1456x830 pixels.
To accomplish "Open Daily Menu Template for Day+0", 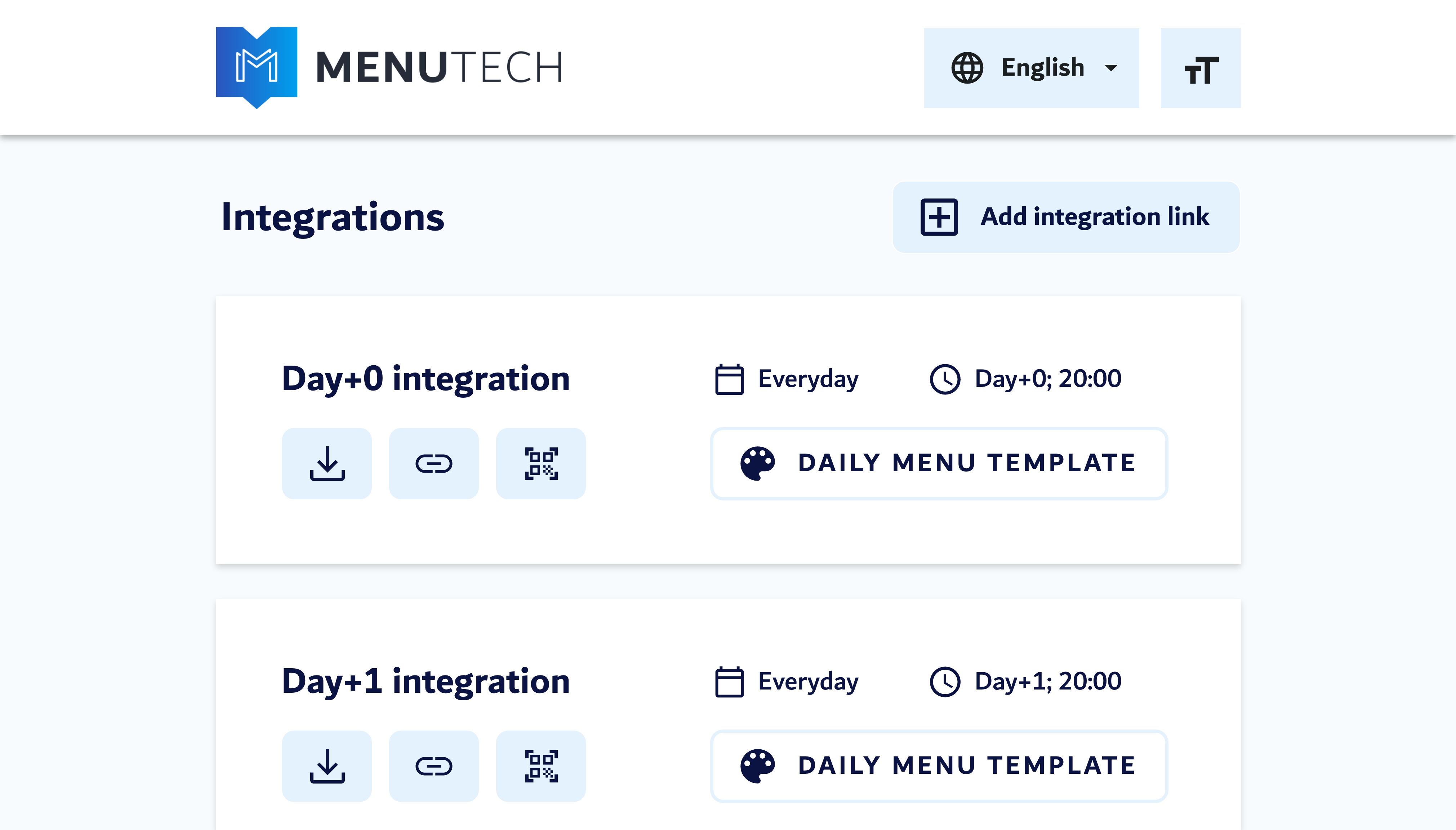I will point(939,463).
